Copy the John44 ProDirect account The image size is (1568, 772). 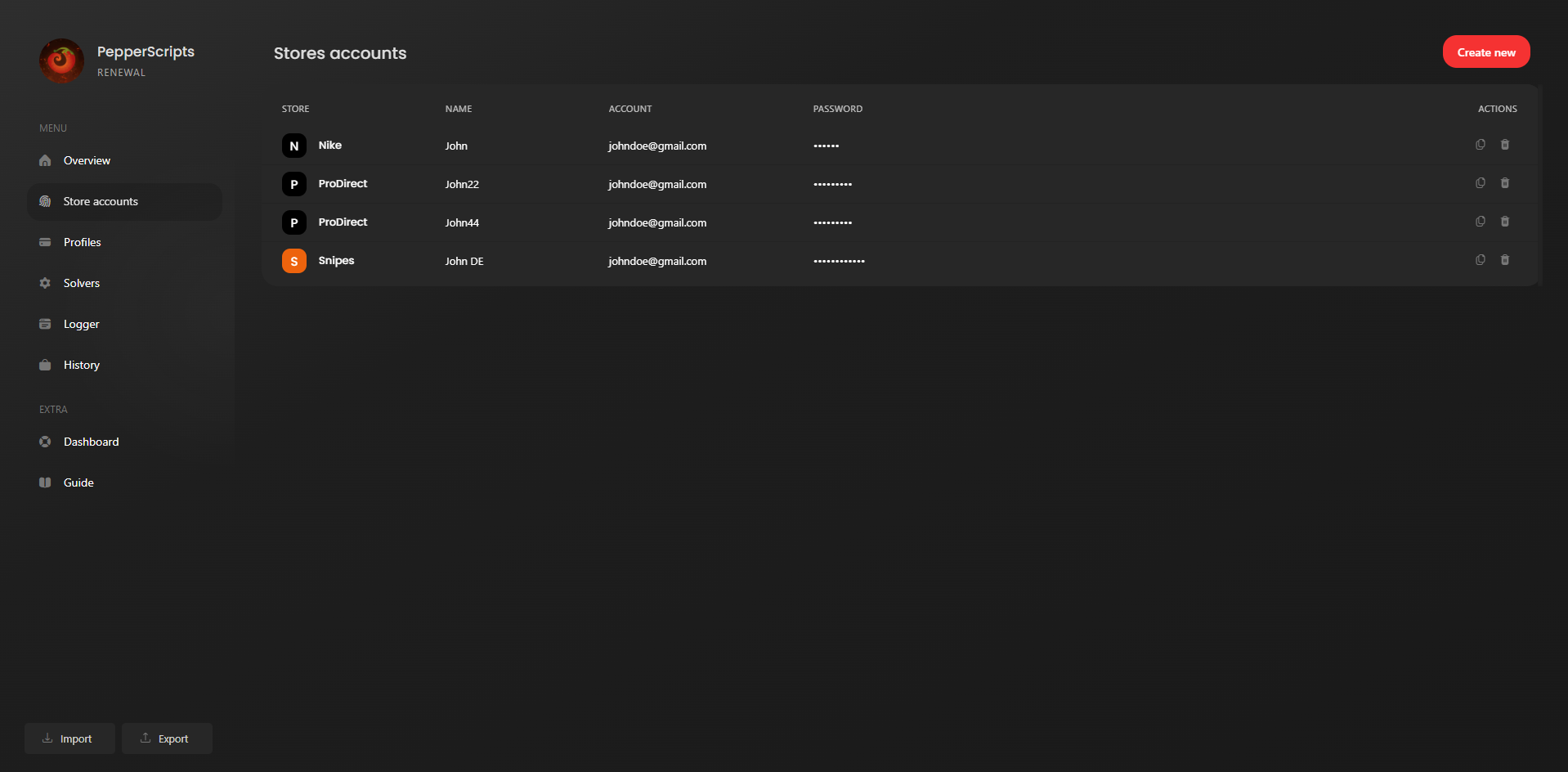point(1480,222)
